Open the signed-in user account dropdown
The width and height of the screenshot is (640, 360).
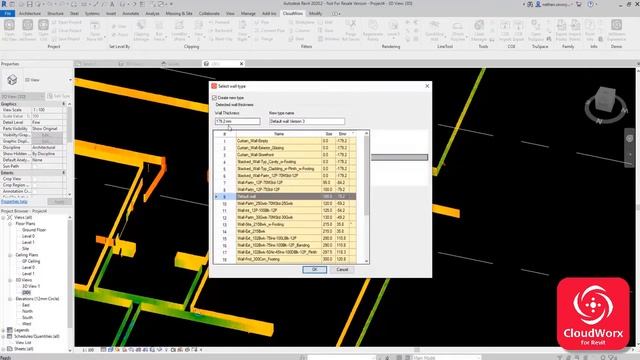click(554, 4)
